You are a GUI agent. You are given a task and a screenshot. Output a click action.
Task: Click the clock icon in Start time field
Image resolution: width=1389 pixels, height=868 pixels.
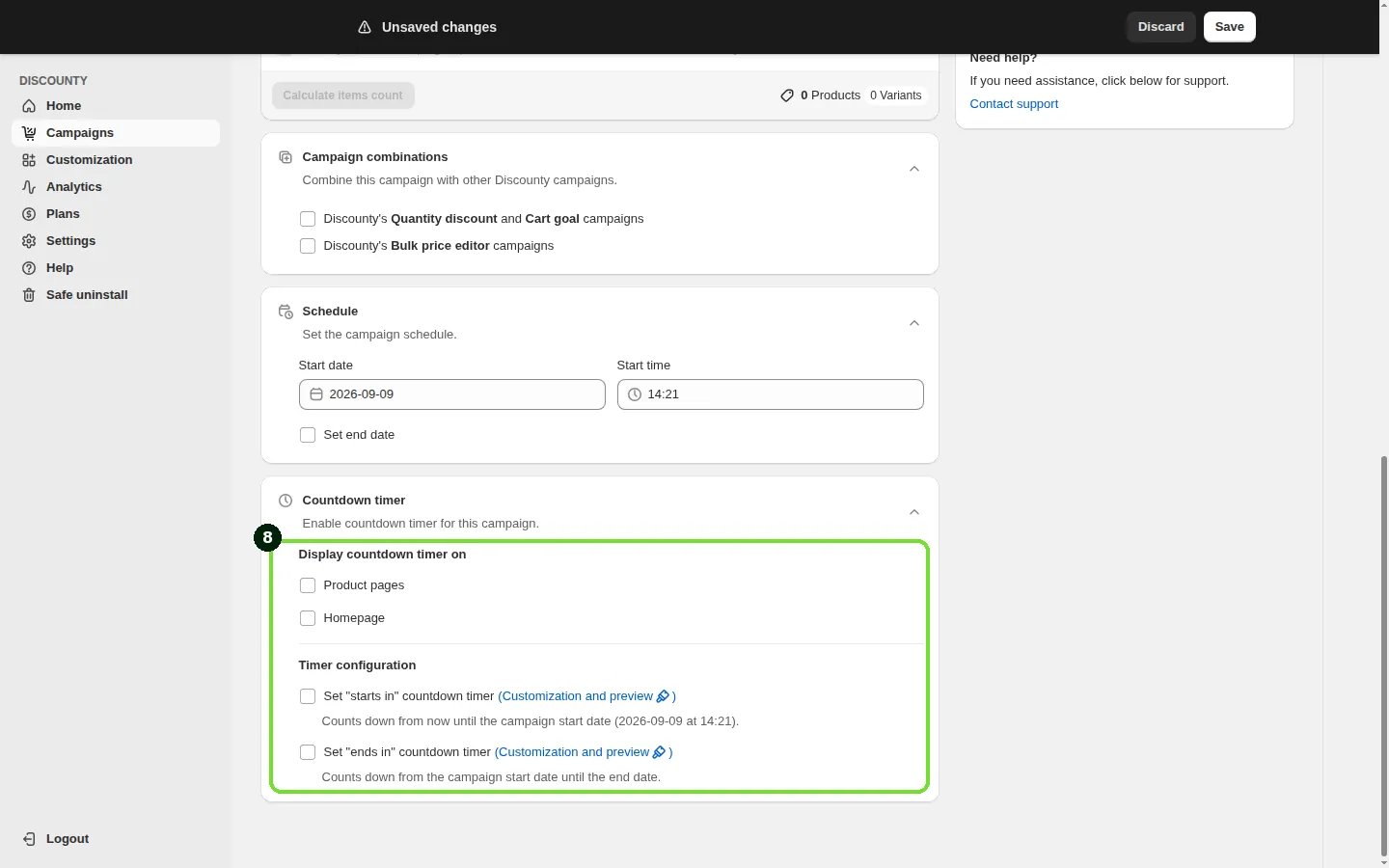[635, 394]
